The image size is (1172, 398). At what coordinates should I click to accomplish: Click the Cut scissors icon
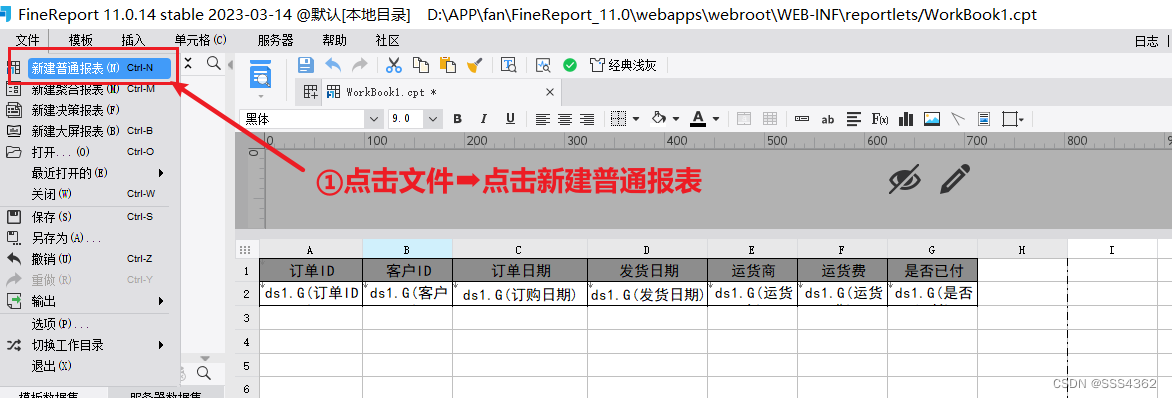(394, 65)
